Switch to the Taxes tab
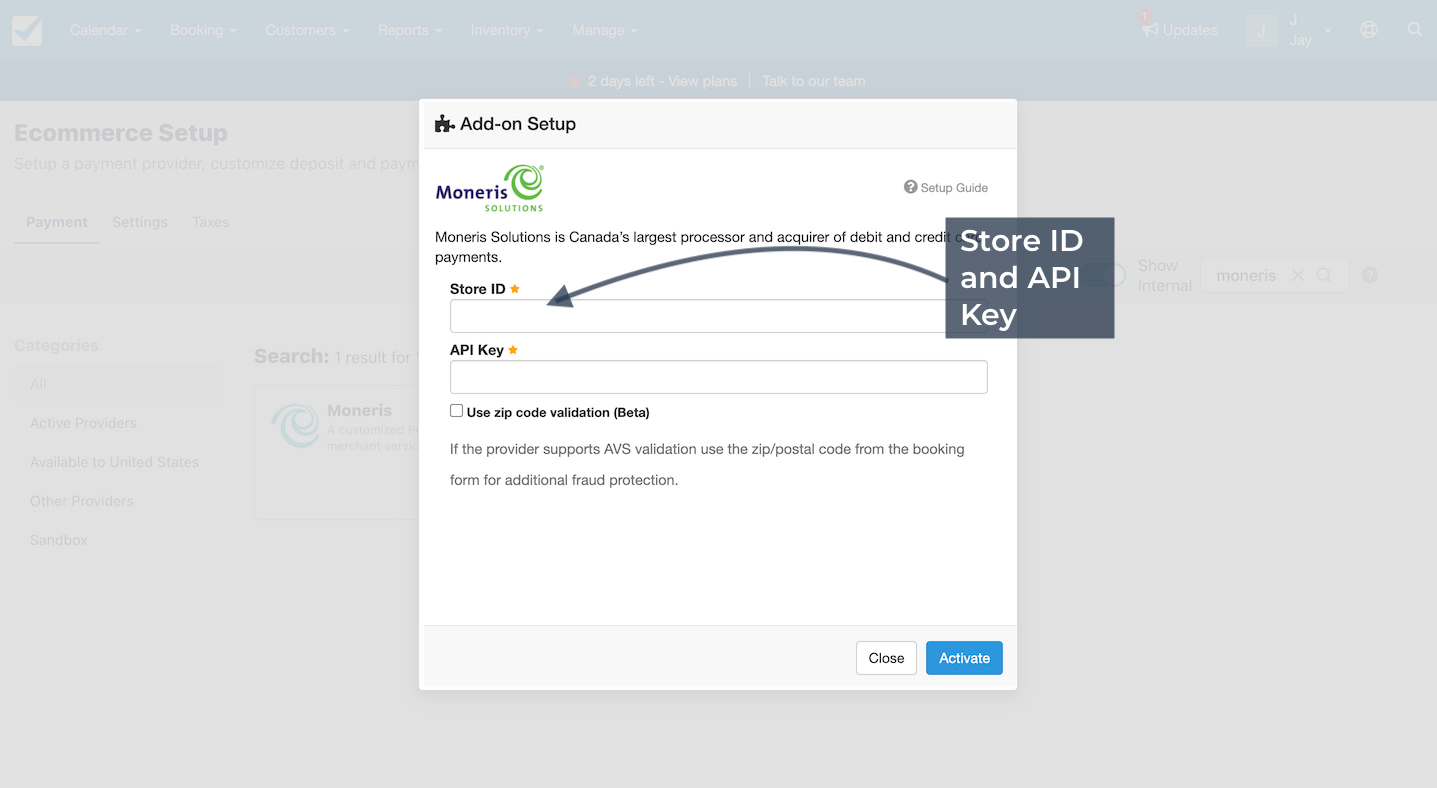Image resolution: width=1437 pixels, height=788 pixels. (x=211, y=222)
